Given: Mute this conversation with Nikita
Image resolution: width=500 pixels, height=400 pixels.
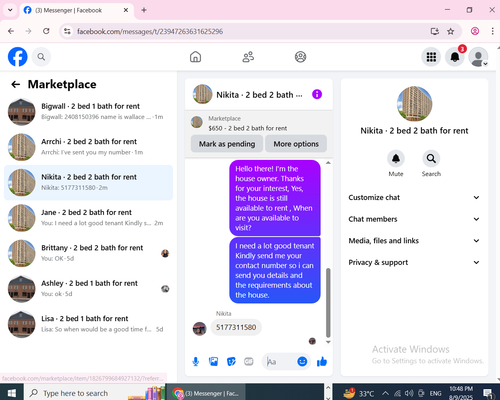Looking at the screenshot, I should pyautogui.click(x=396, y=159).
